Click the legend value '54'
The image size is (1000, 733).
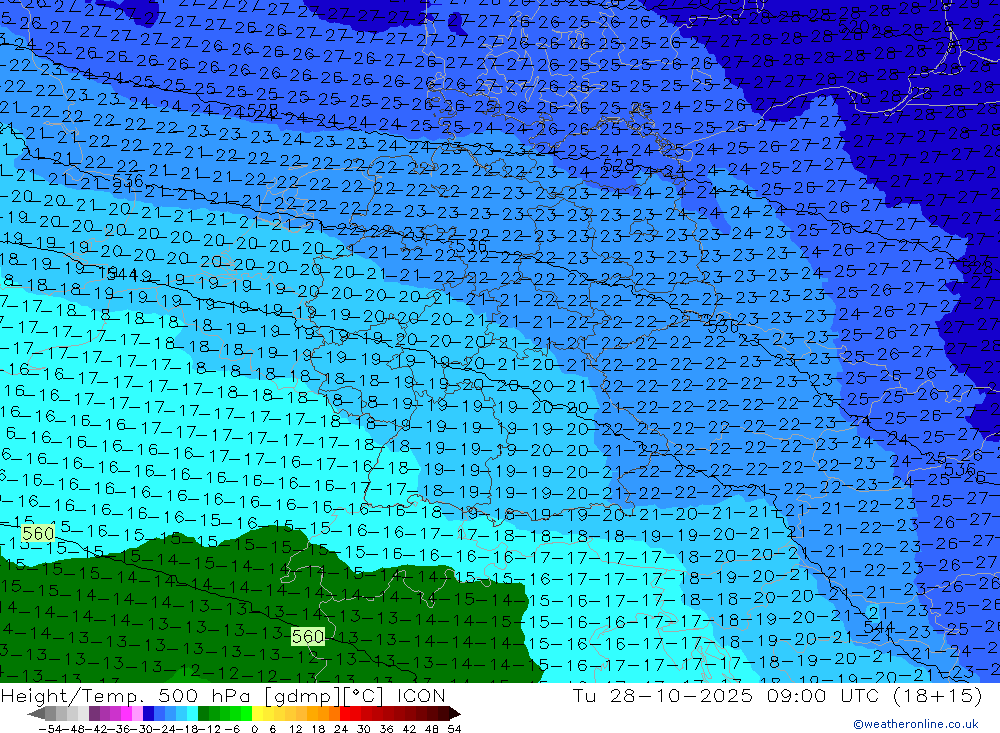click(454, 729)
